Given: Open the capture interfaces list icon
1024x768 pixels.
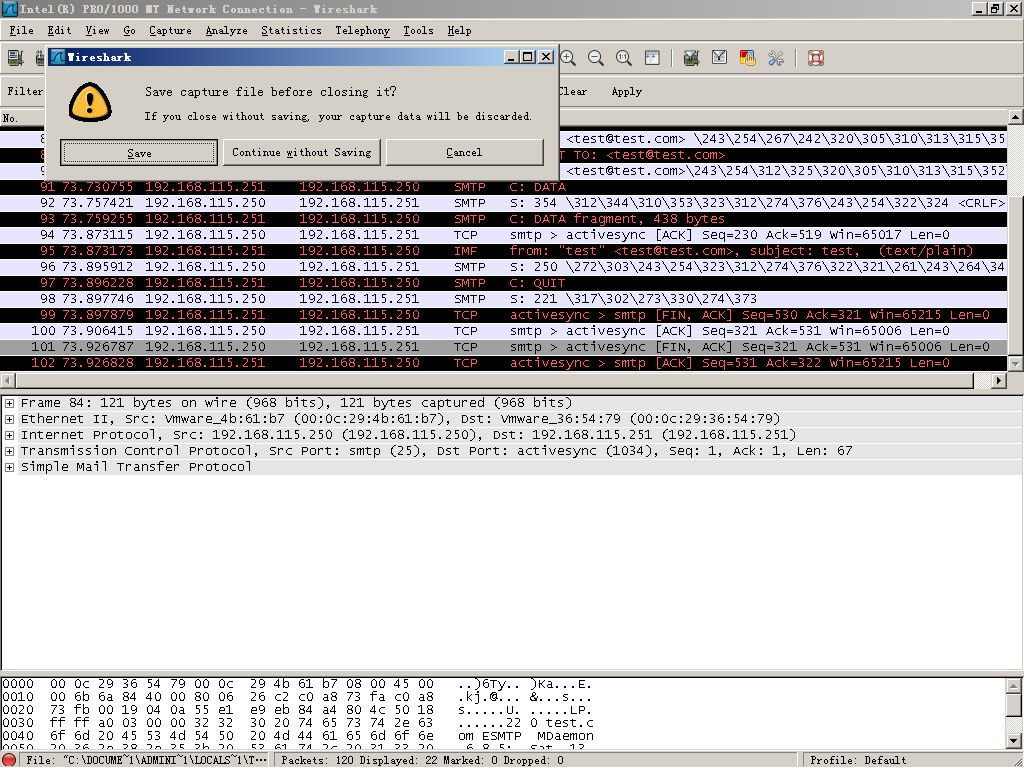Looking at the screenshot, I should [x=15, y=57].
